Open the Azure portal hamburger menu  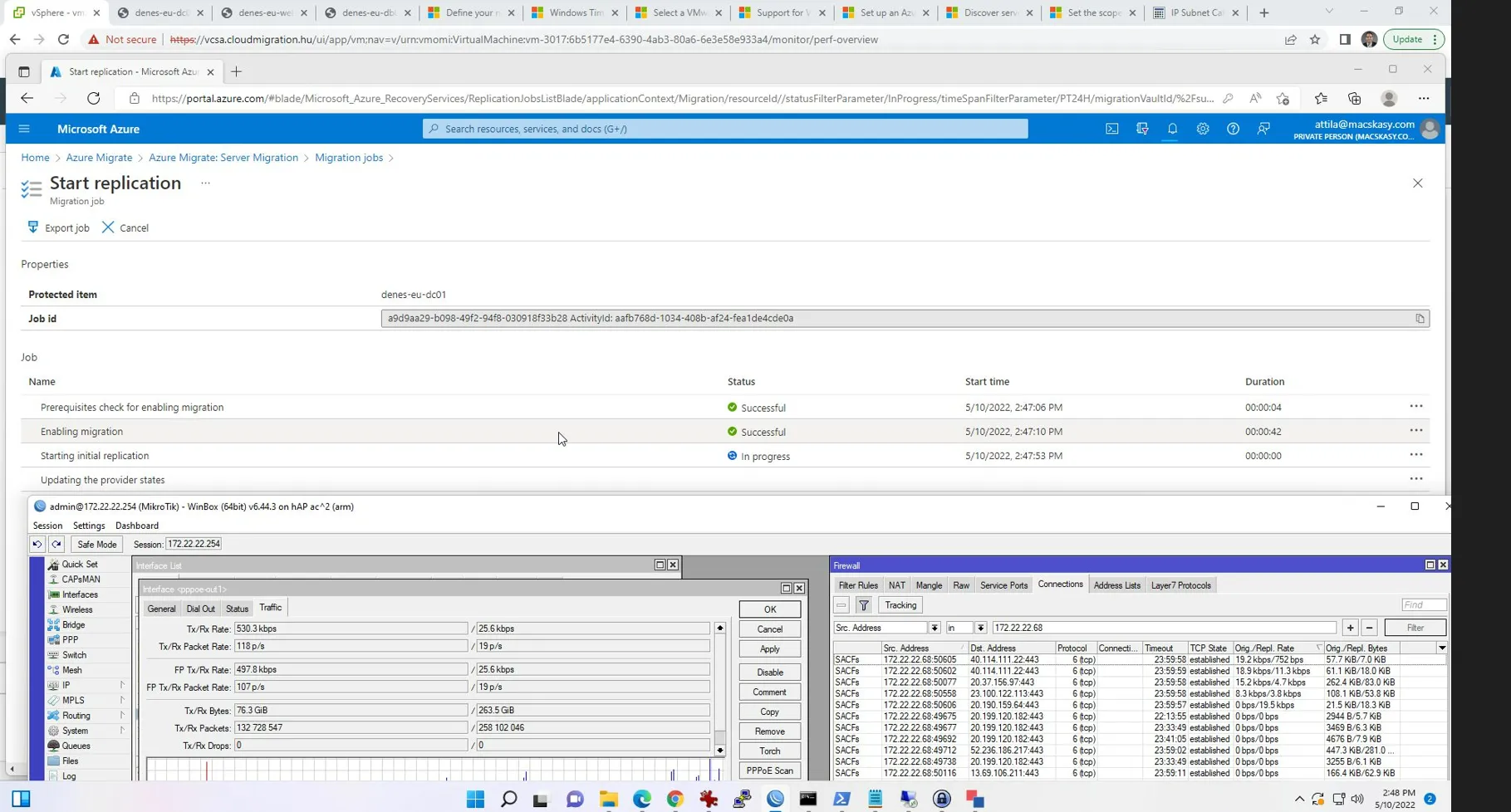pyautogui.click(x=24, y=129)
